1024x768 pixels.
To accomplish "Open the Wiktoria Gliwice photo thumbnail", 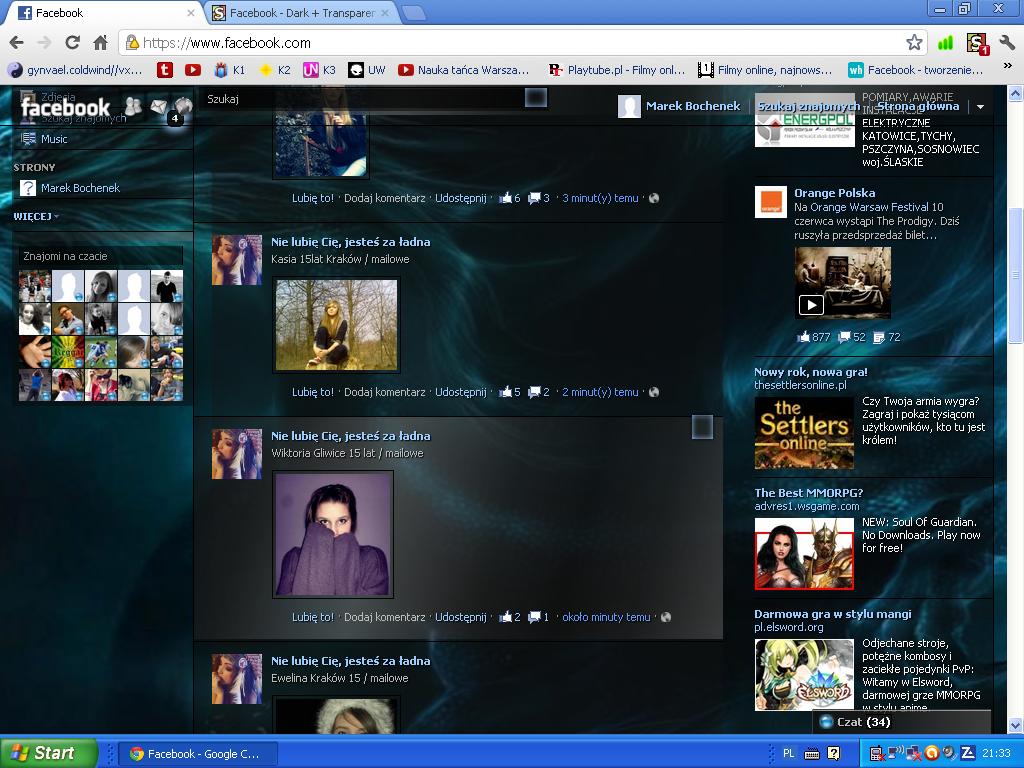I will [333, 534].
